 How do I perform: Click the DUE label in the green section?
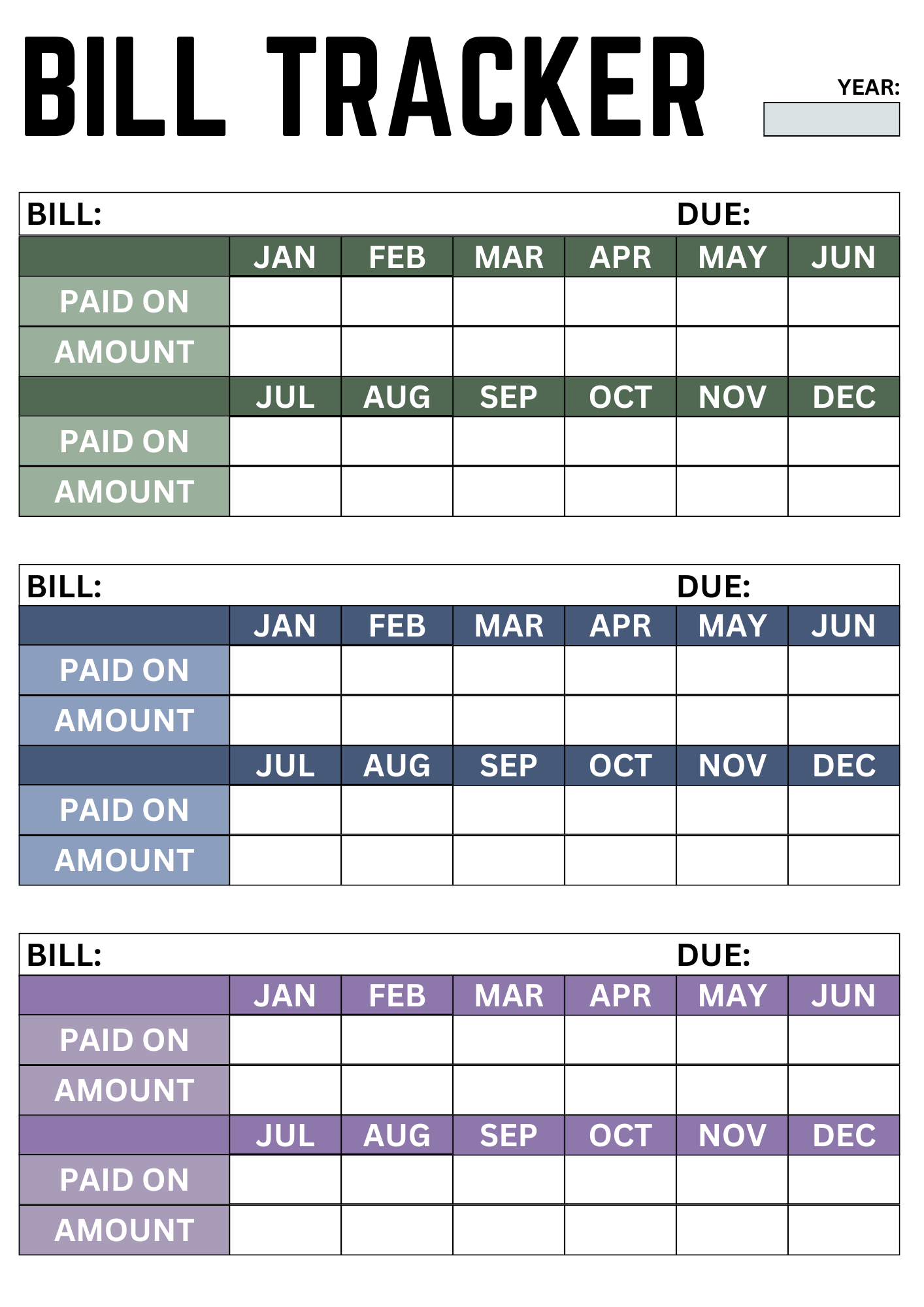coord(713,214)
